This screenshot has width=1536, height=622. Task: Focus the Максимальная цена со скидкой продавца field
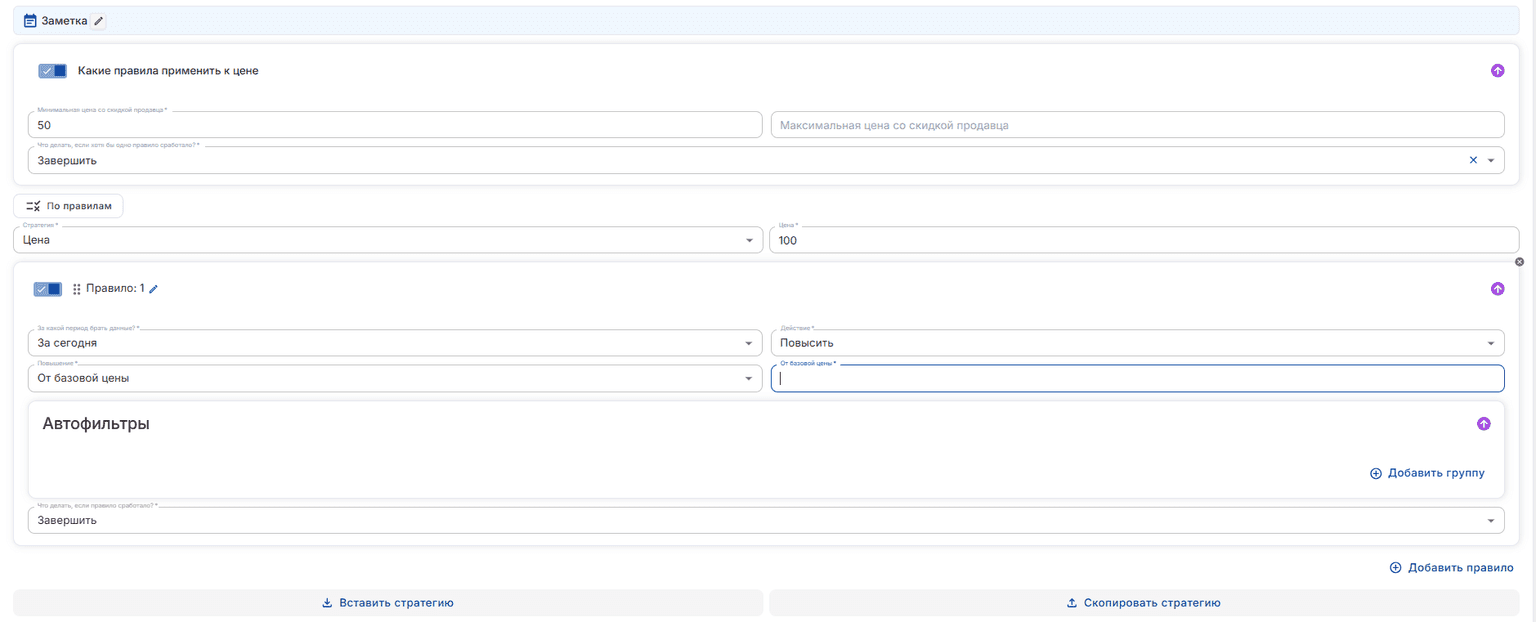point(1137,125)
